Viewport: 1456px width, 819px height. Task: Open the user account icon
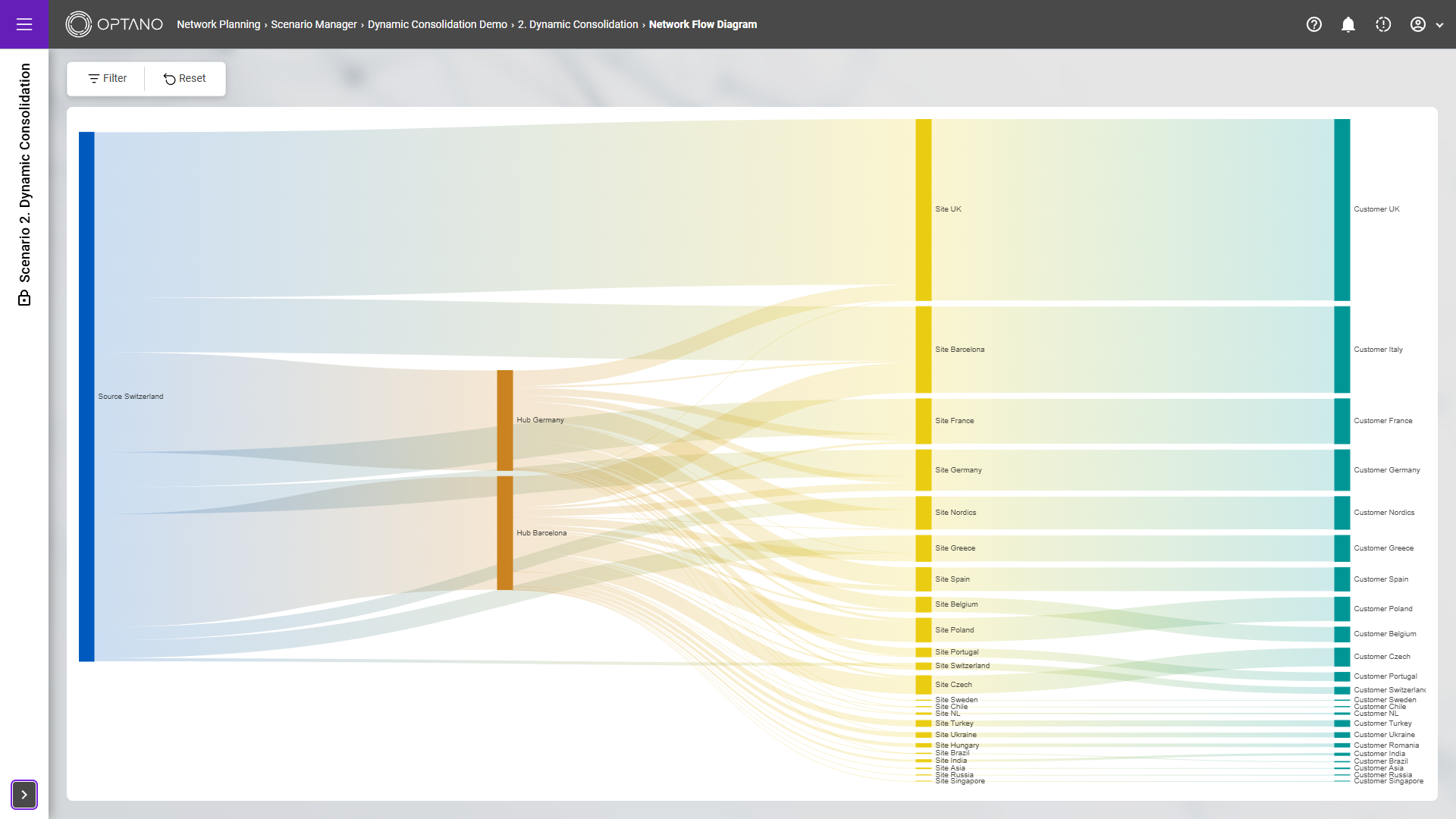coord(1417,24)
